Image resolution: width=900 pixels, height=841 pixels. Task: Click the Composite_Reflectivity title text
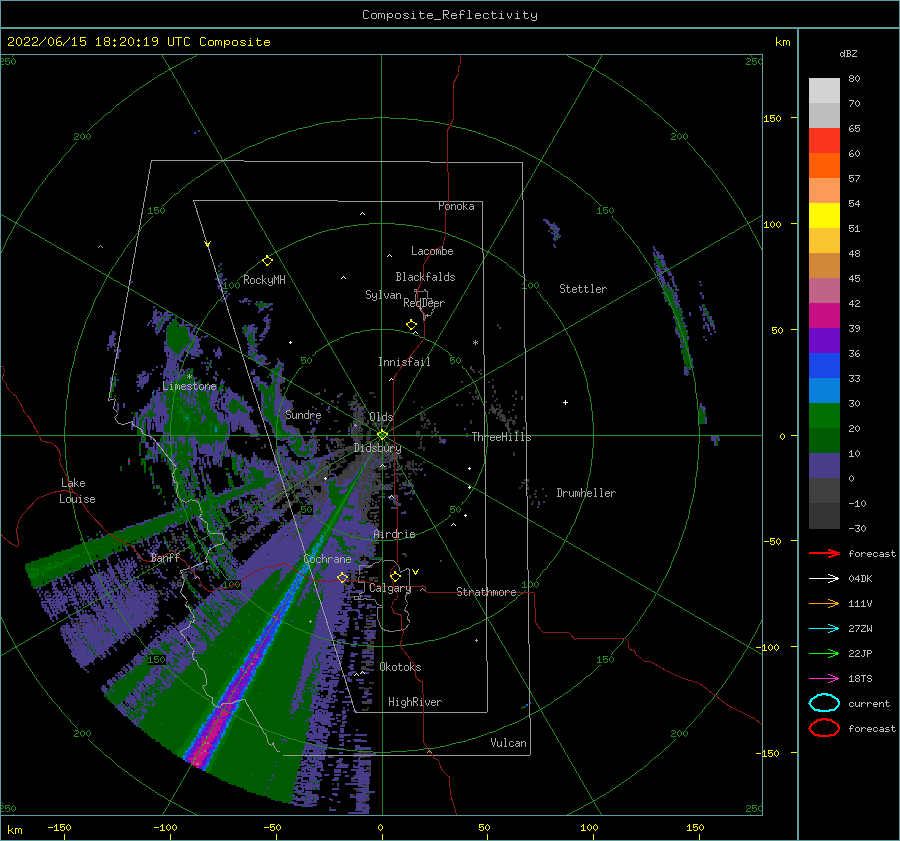tap(450, 15)
